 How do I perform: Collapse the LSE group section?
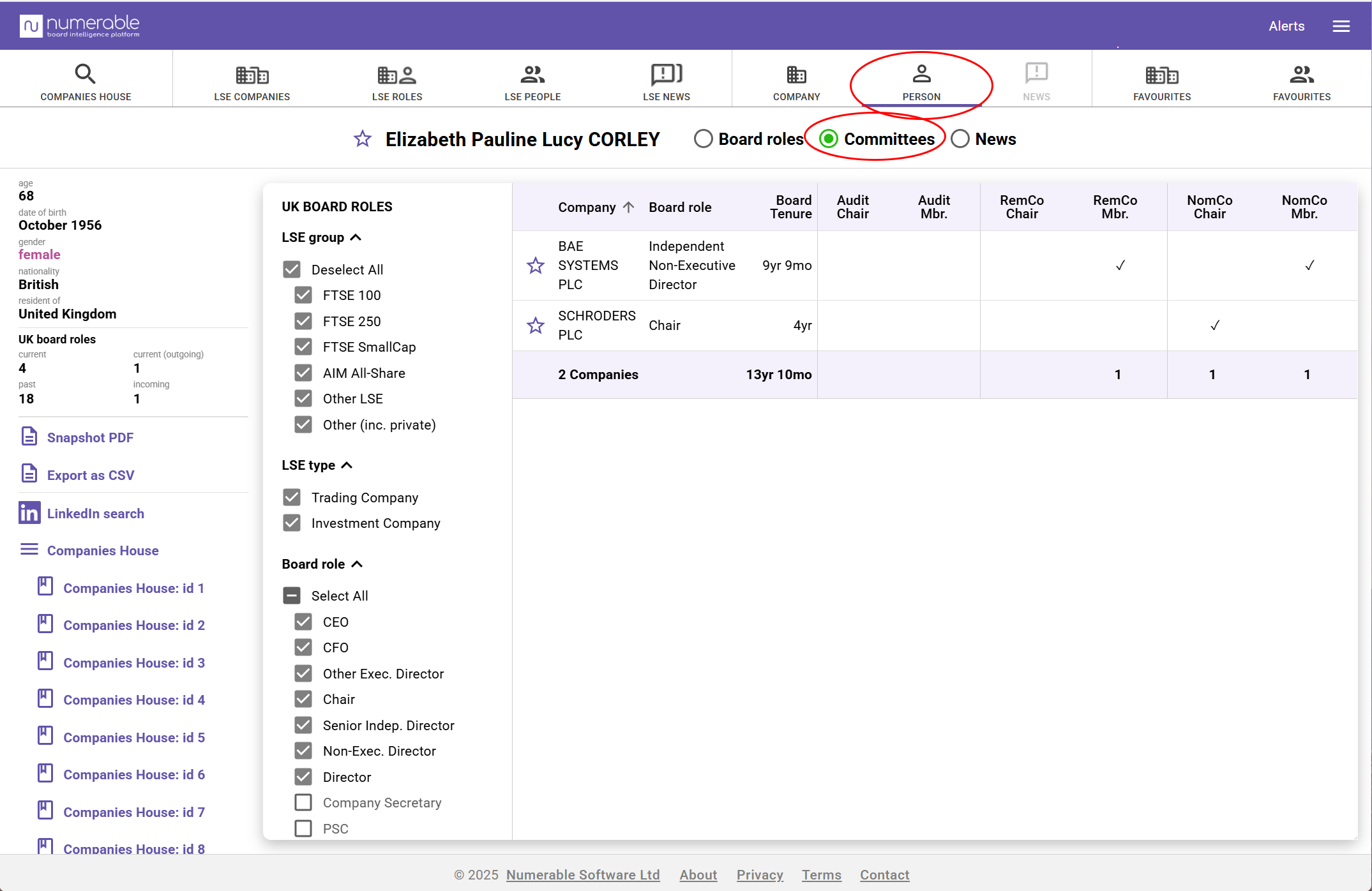[x=356, y=237]
